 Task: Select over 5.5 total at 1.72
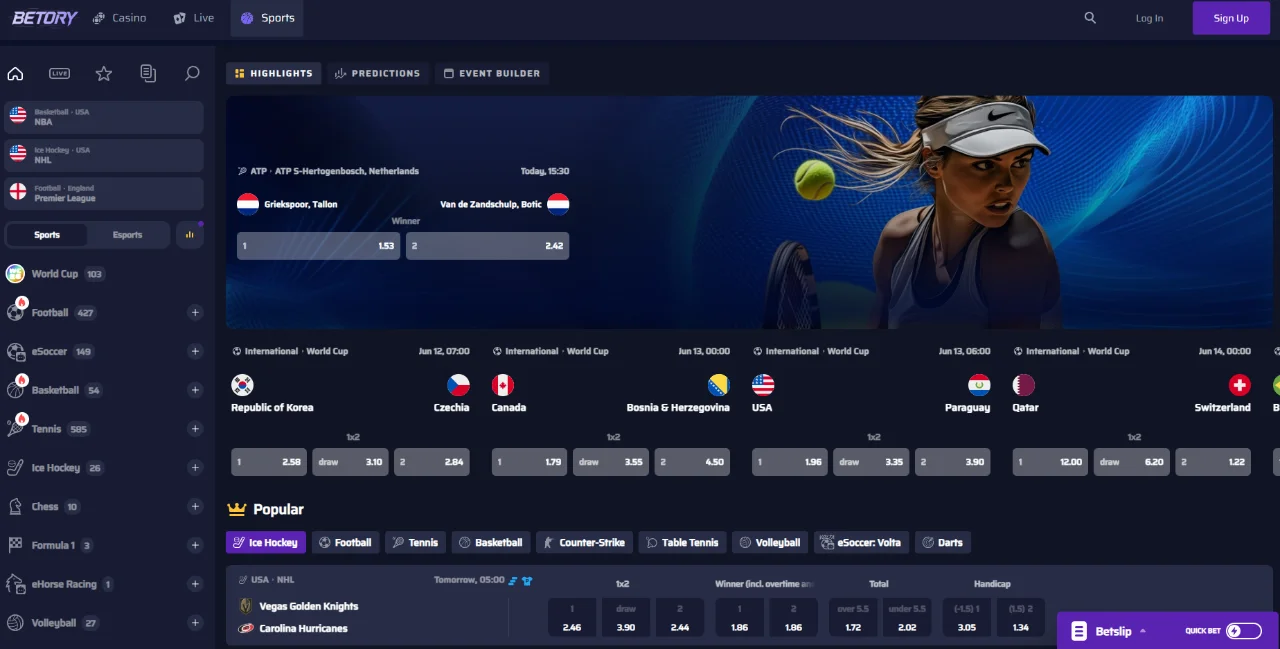click(852, 617)
